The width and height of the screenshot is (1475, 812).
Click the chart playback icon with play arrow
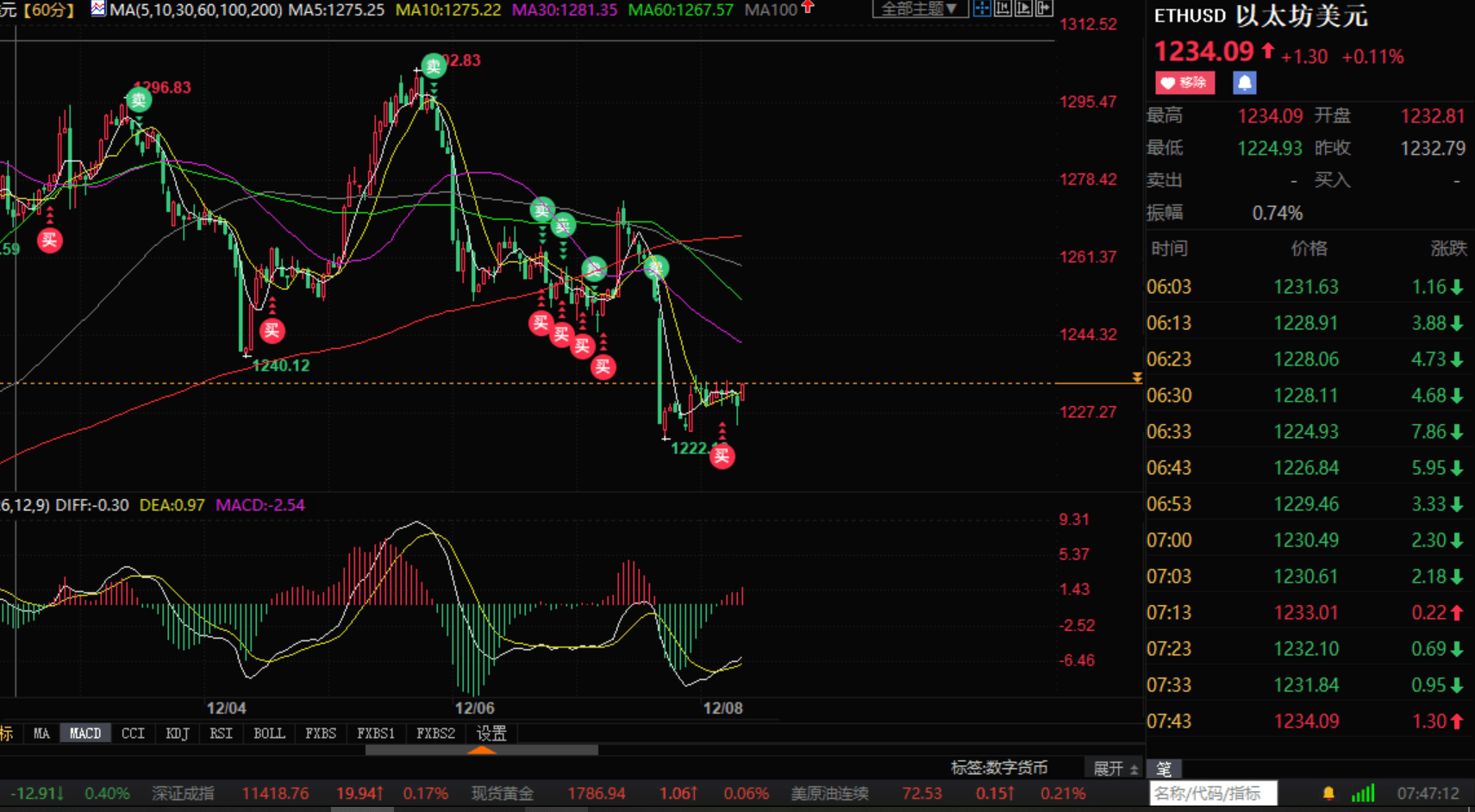[1023, 9]
